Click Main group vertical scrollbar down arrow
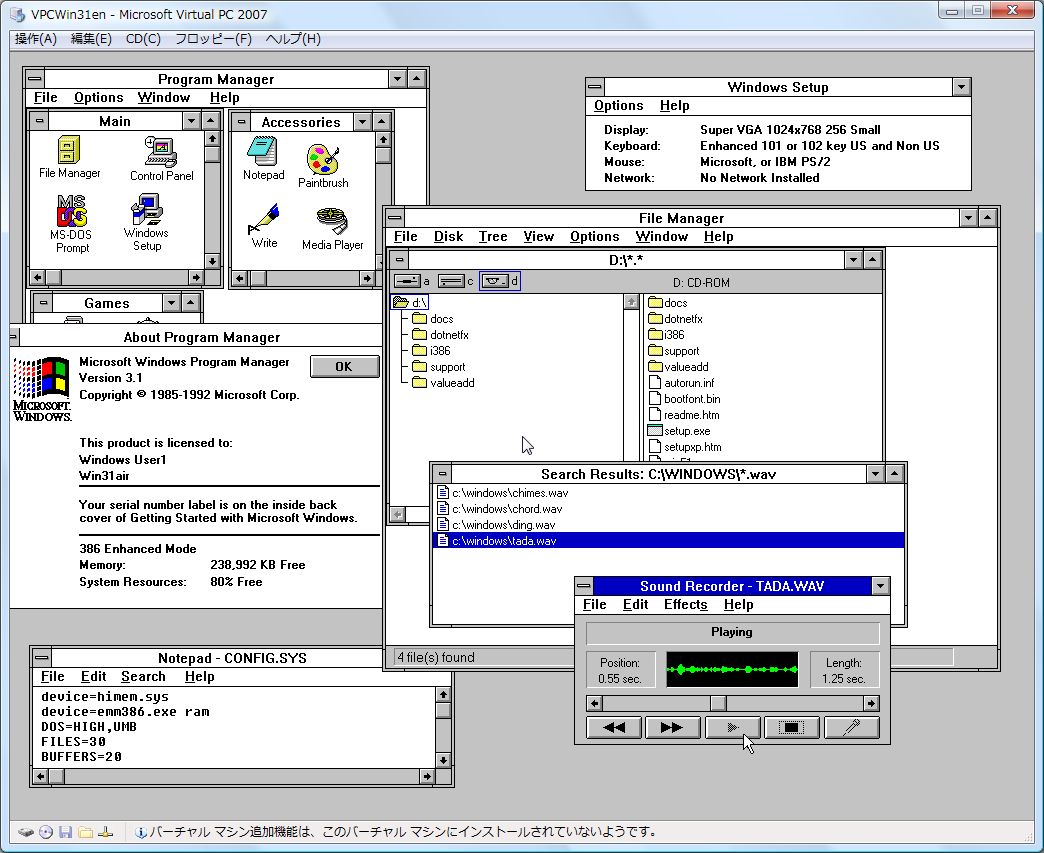 point(212,261)
